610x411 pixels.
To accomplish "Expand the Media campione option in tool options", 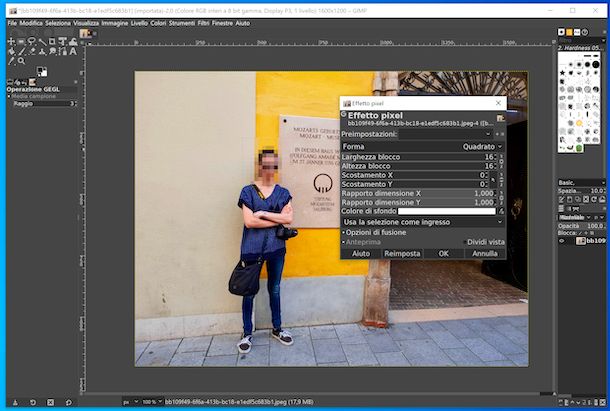I will click(33, 96).
